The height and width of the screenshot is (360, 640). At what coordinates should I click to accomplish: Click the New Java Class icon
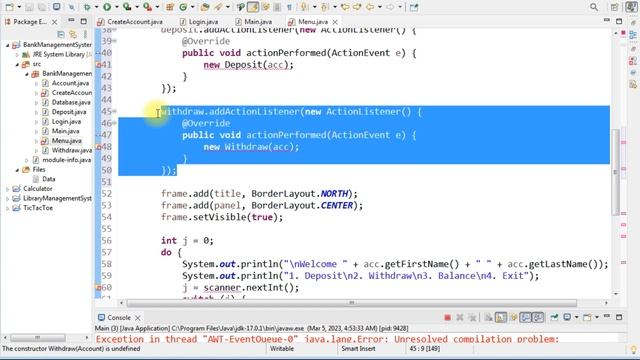[x=183, y=7]
